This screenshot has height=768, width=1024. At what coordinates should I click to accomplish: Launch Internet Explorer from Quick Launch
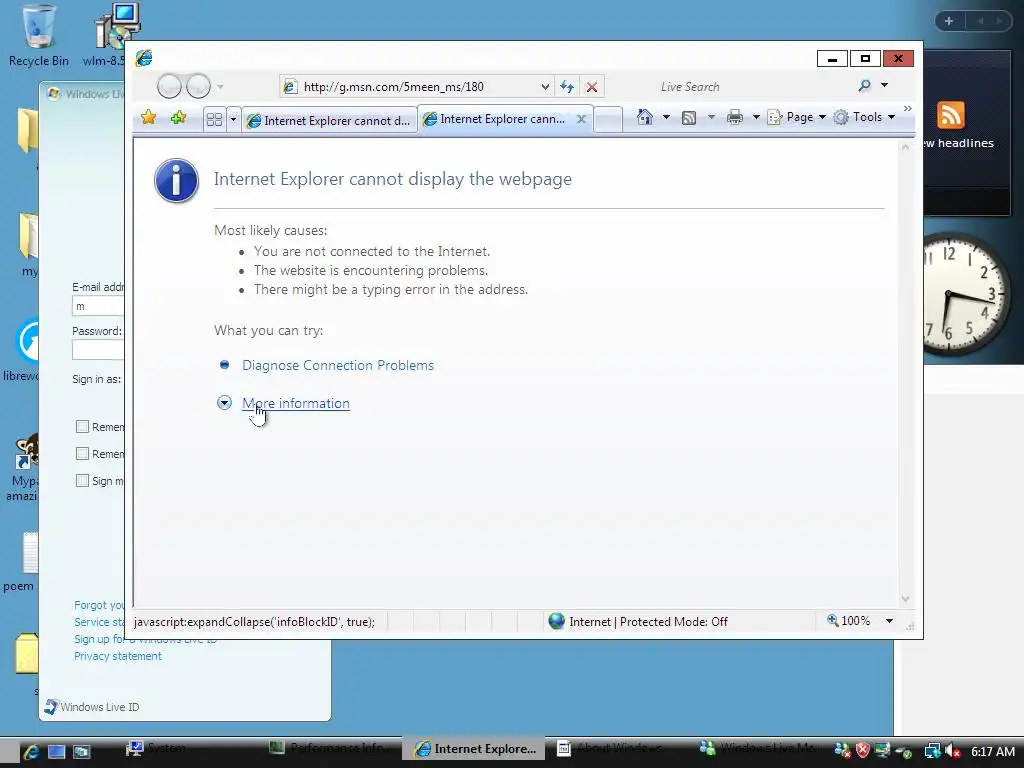[31, 750]
